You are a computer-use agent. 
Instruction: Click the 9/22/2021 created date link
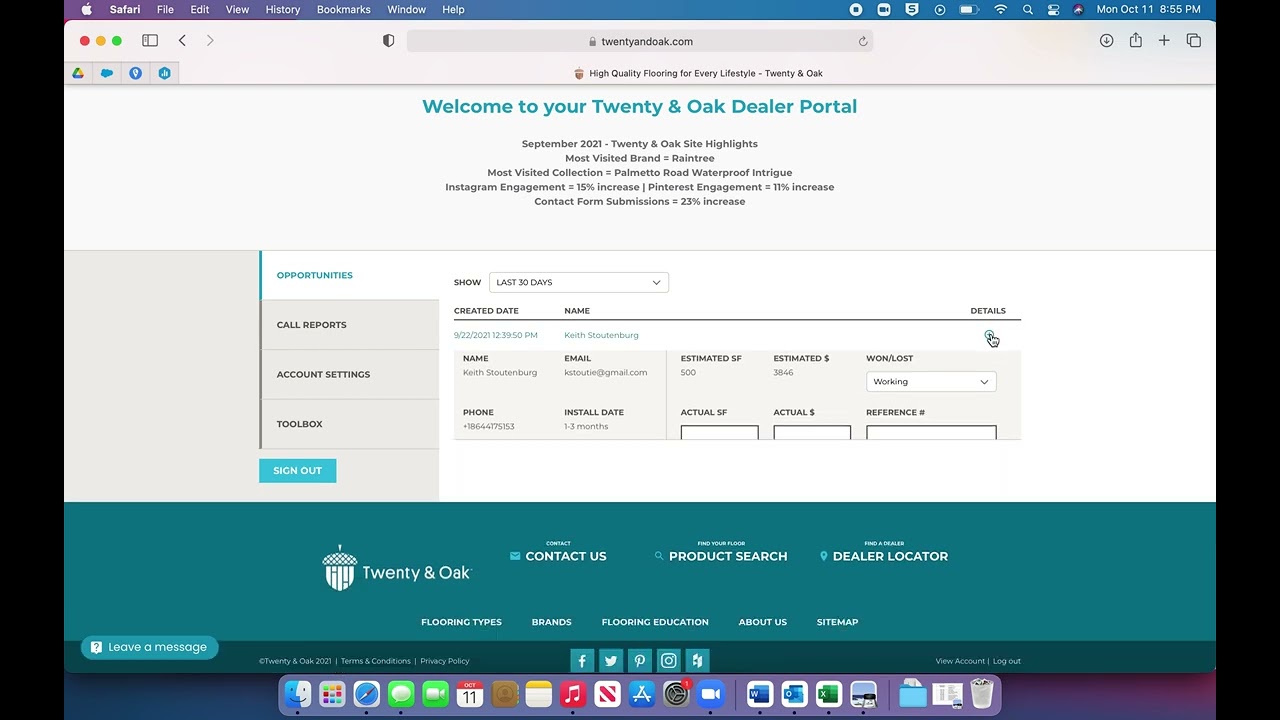pos(495,335)
